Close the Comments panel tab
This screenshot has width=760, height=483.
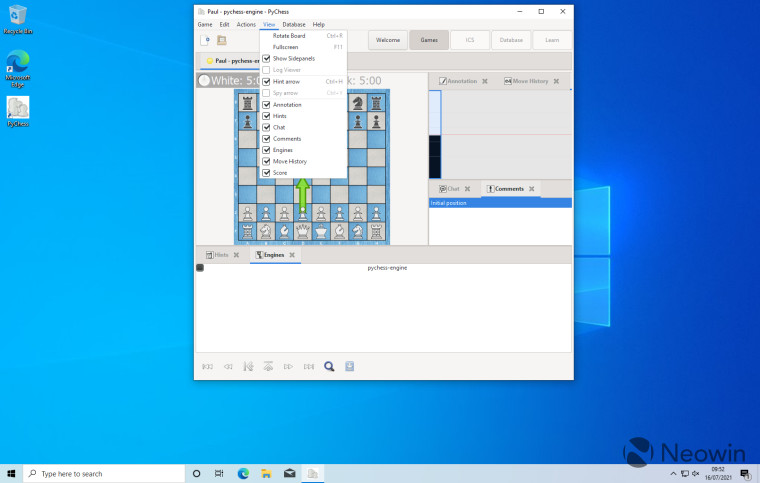(532, 189)
